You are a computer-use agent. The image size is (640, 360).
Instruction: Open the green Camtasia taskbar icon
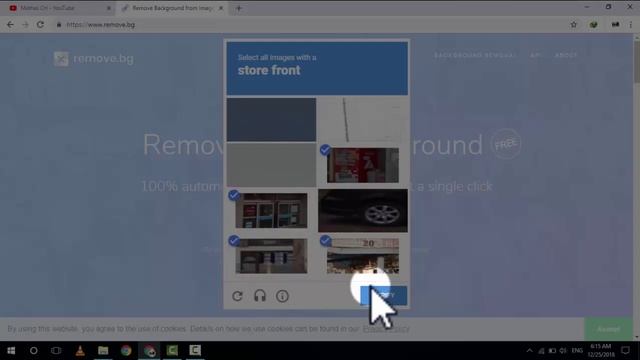[172, 351]
